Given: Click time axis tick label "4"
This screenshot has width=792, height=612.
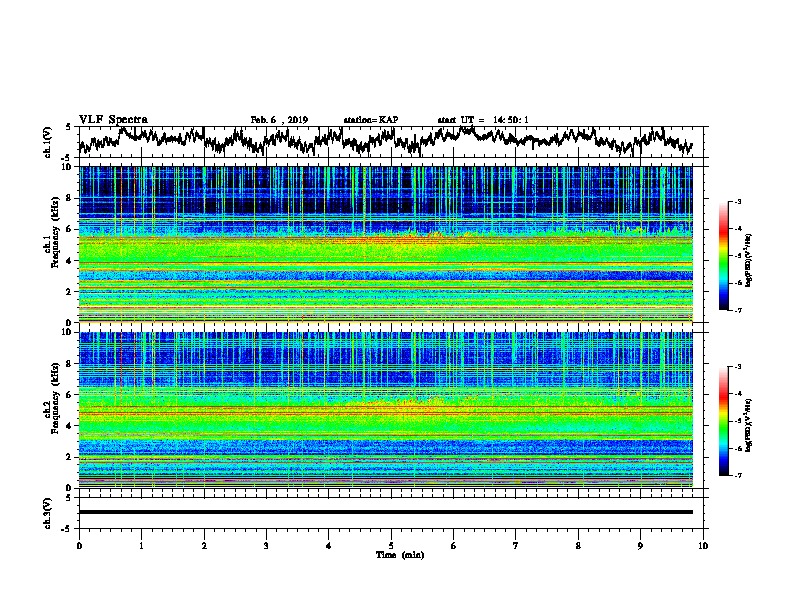Looking at the screenshot, I should (329, 545).
